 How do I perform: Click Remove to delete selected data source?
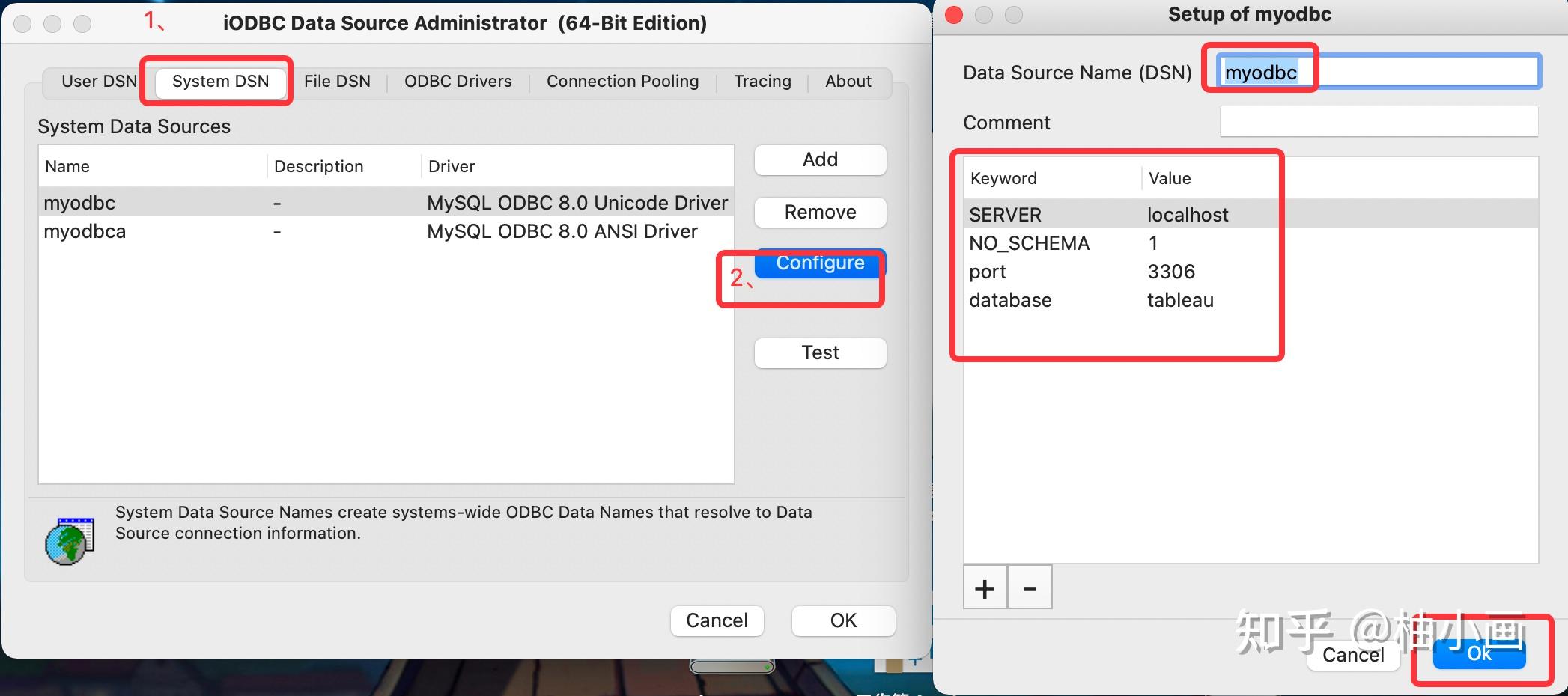[x=820, y=212]
